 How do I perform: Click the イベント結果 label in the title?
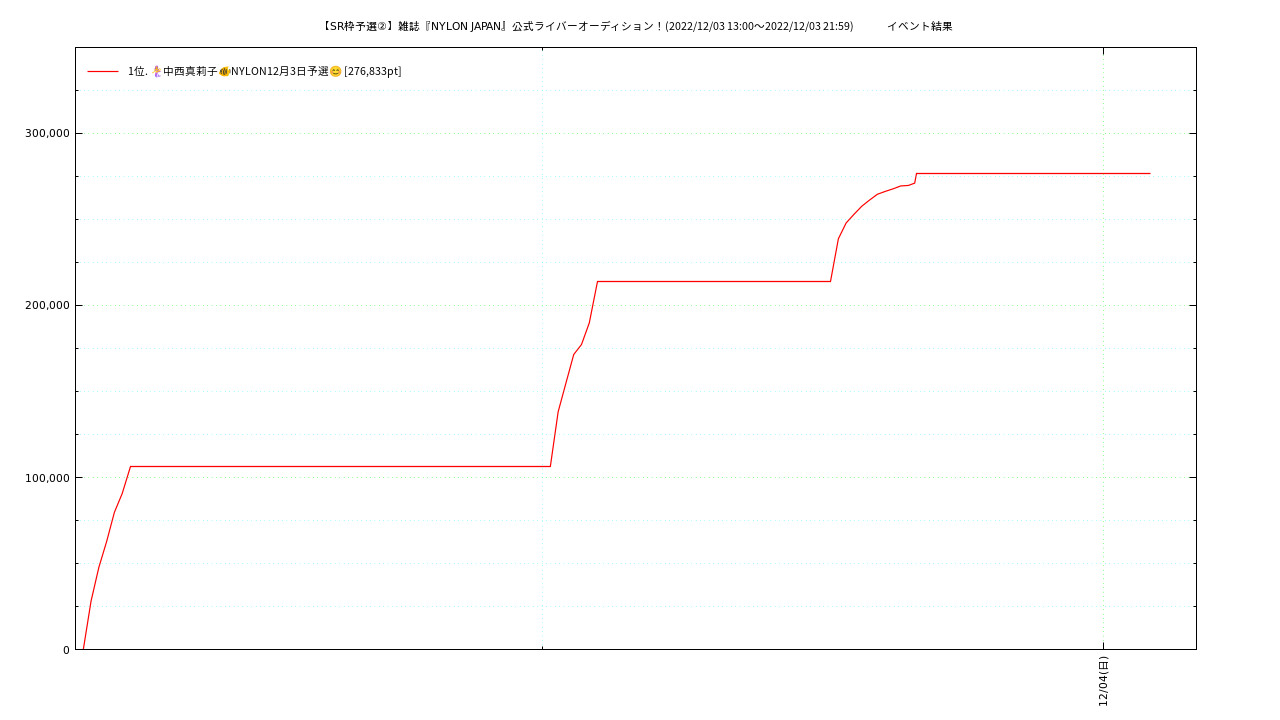[920, 27]
